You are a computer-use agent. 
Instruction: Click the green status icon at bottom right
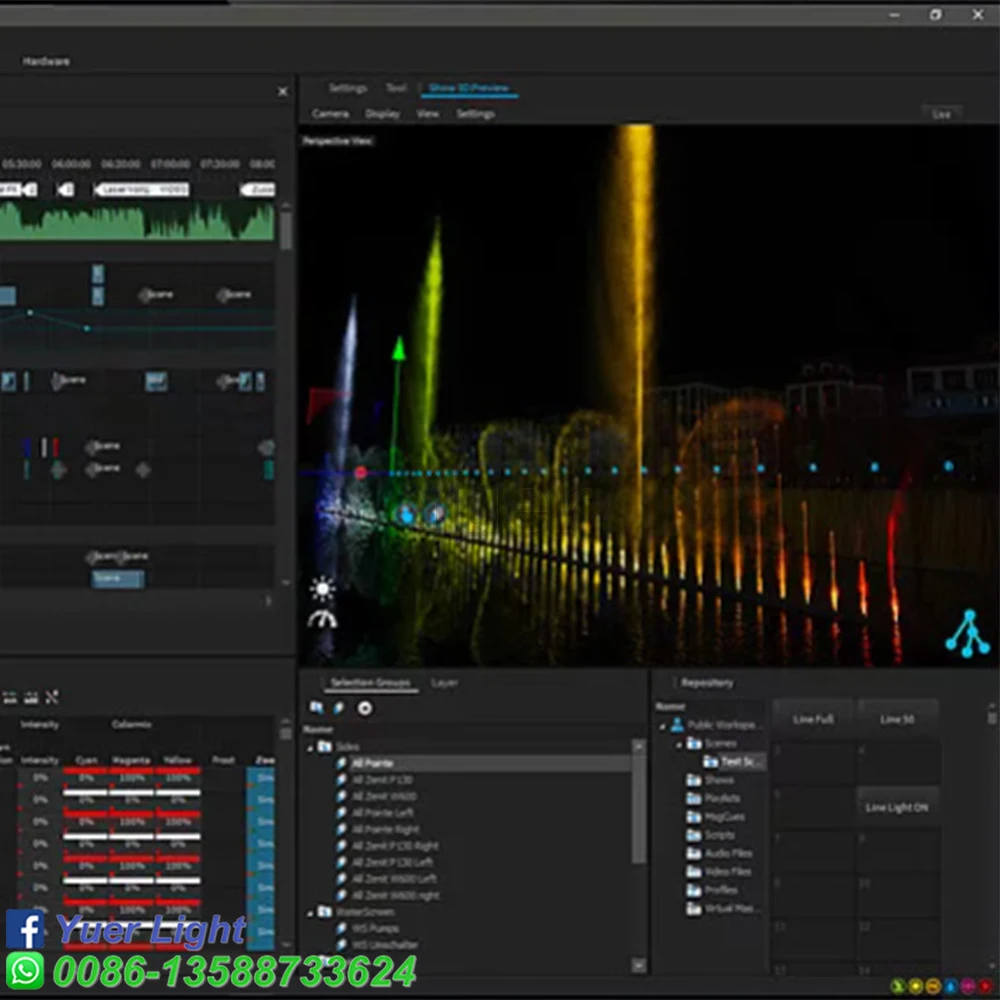tap(896, 987)
